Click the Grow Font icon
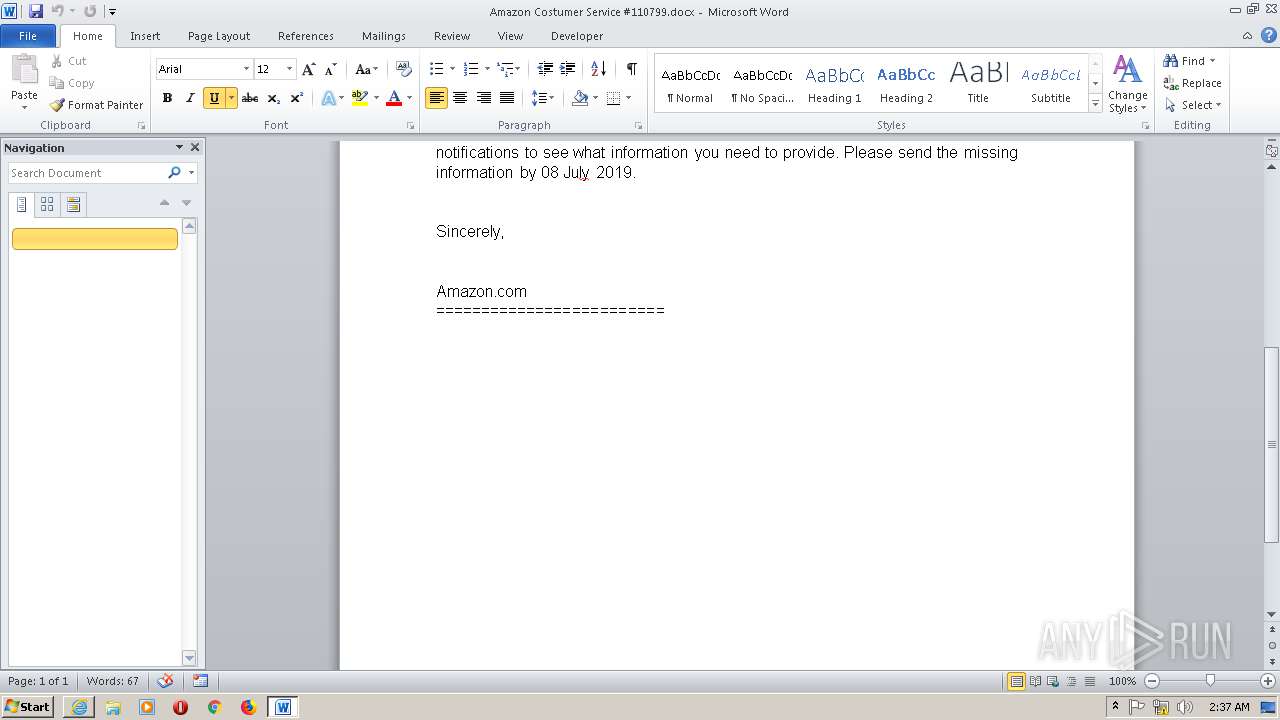The width and height of the screenshot is (1280, 720). [309, 69]
